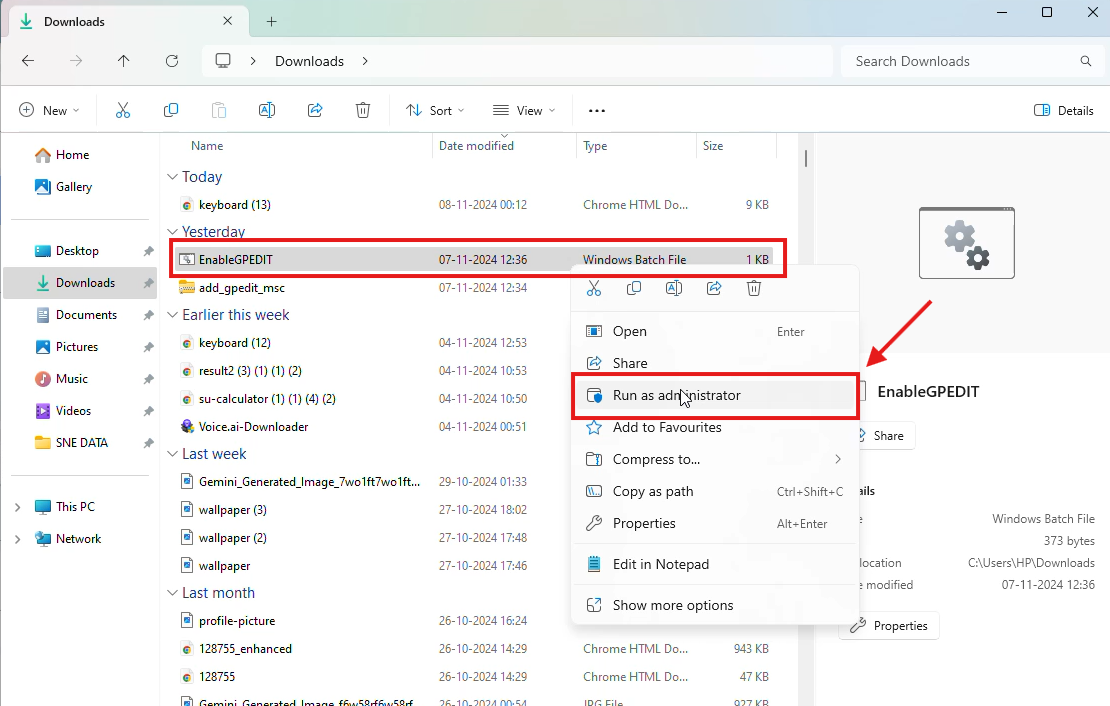
Task: Close the Downloads tab
Action: [227, 21]
